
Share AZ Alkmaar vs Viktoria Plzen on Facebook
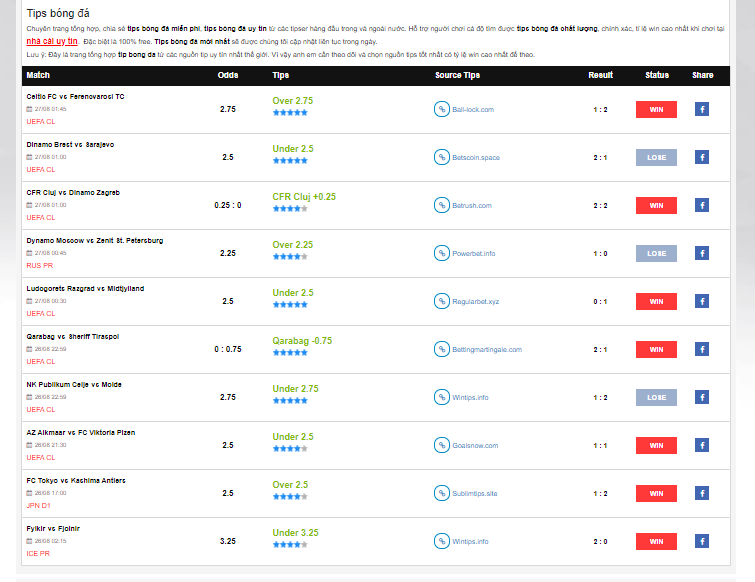pos(702,445)
